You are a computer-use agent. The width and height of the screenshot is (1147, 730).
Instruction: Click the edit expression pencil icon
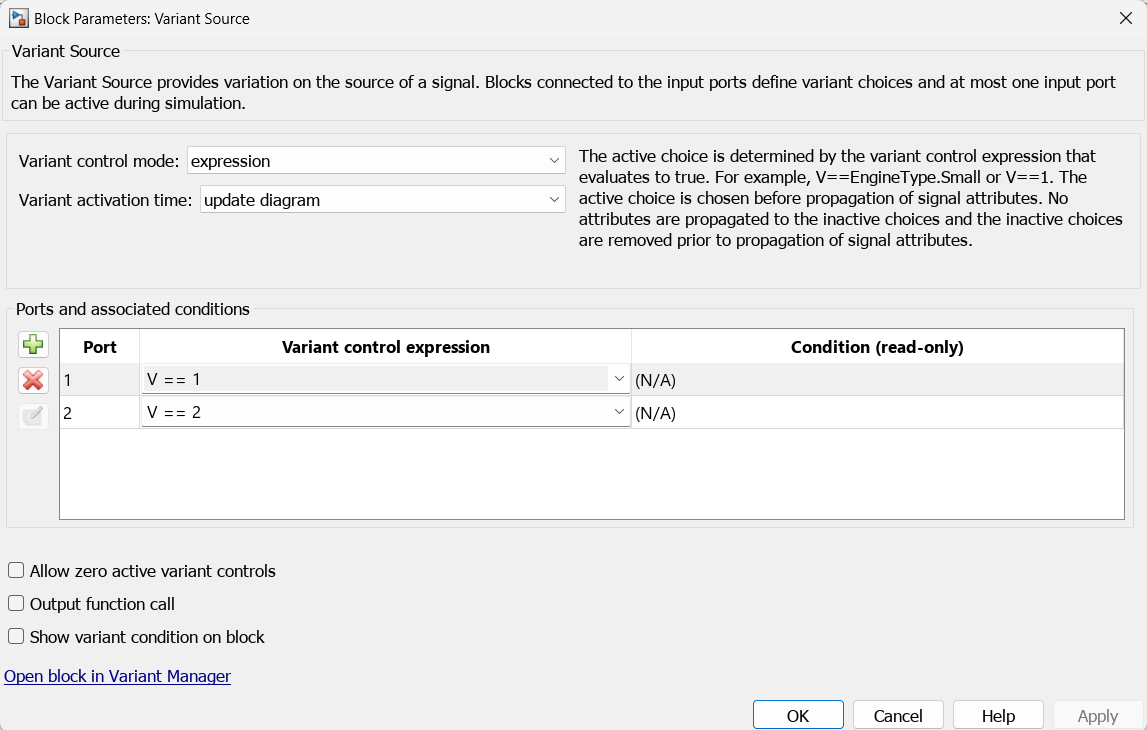(x=33, y=416)
